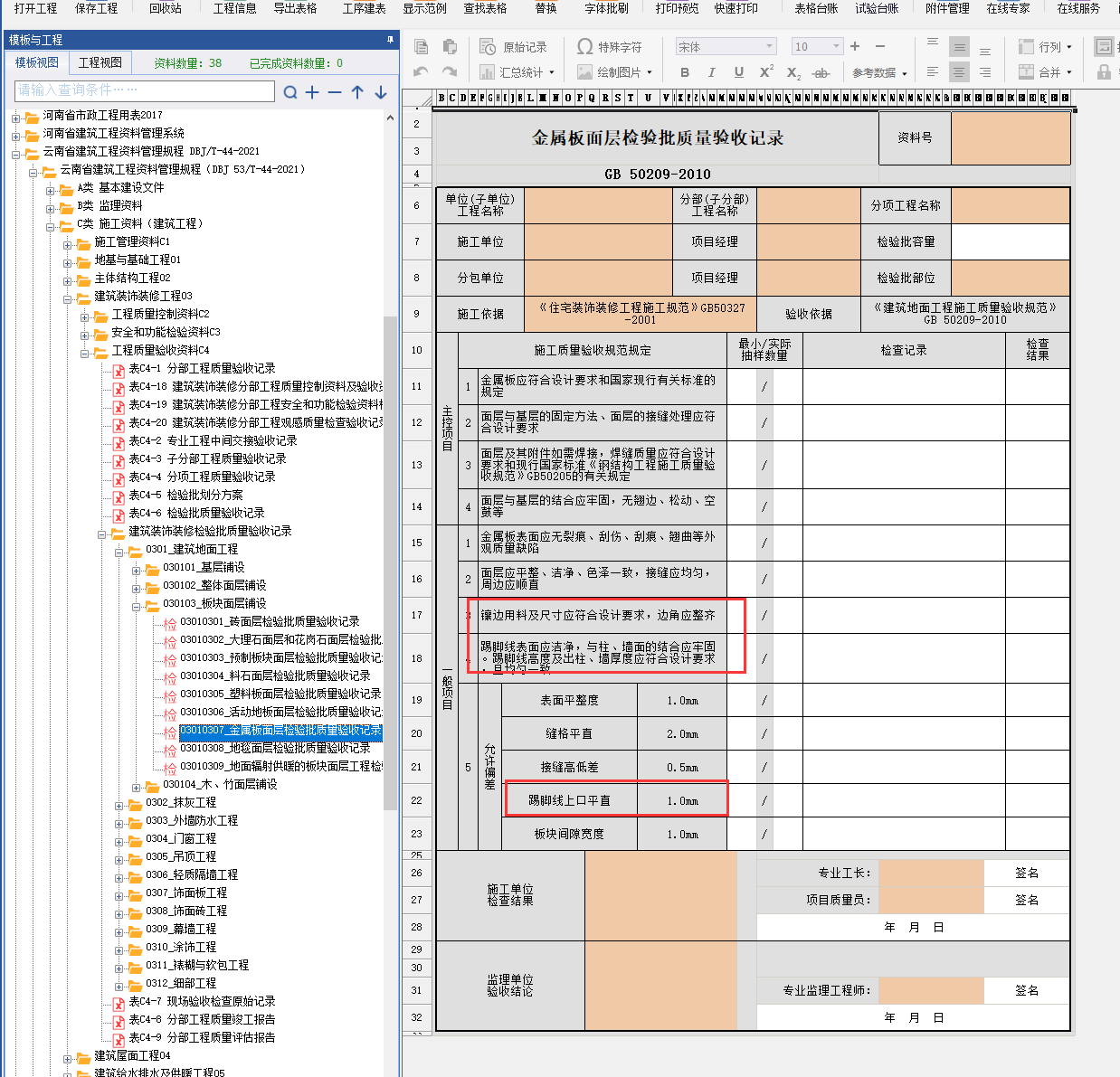This screenshot has height=1077, width=1120.
Task: Select 03010305_塑料板面层检验批质量验收记录 in tree
Action: click(x=280, y=694)
